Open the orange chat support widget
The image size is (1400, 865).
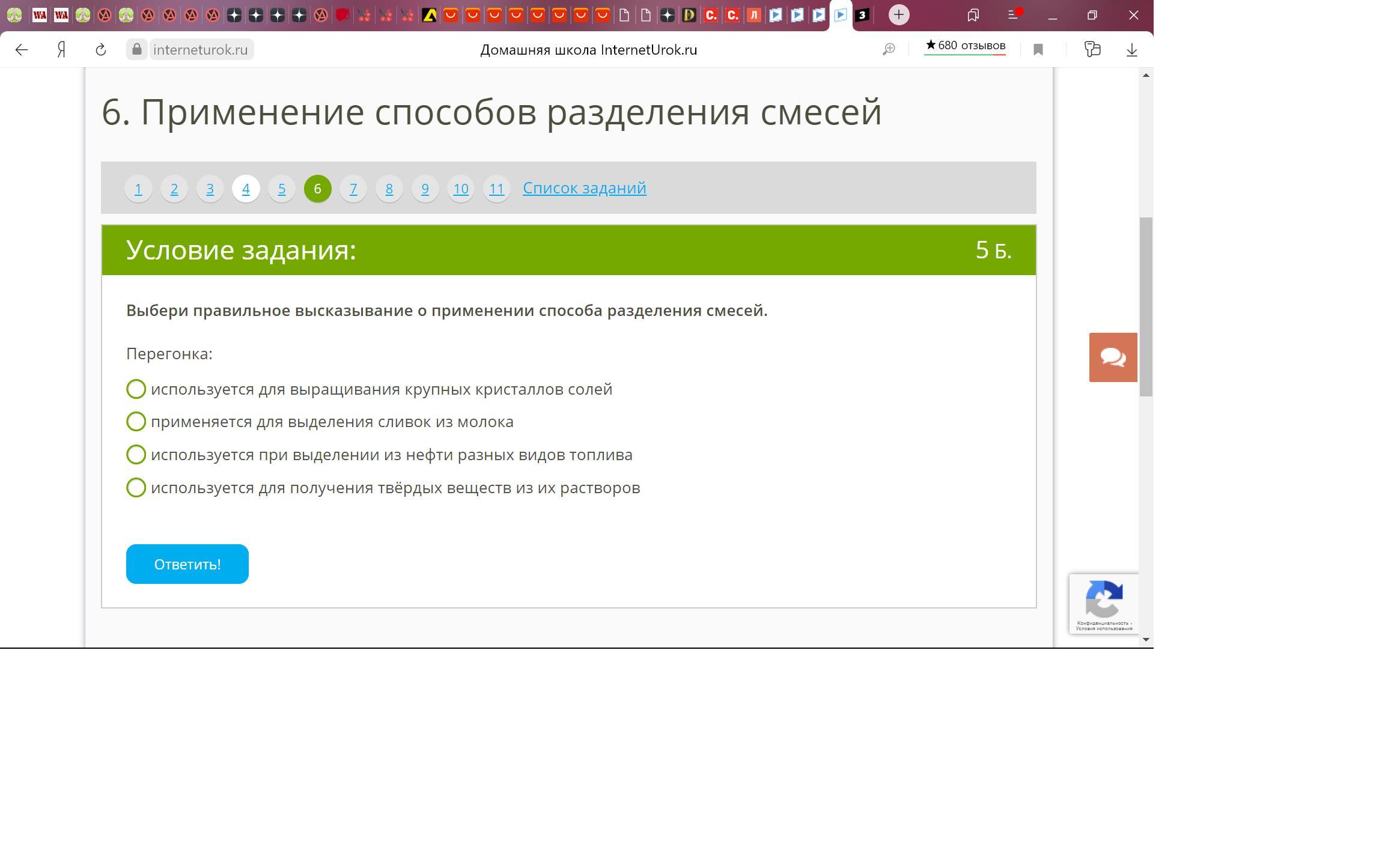(x=1113, y=357)
